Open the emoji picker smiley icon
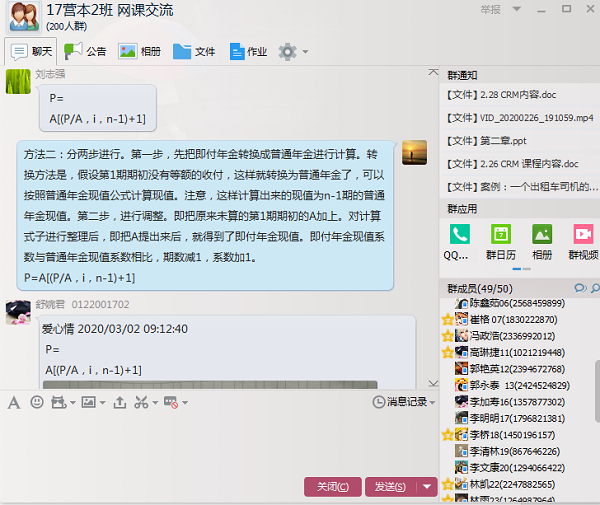This screenshot has height=505, width=600. [37, 402]
